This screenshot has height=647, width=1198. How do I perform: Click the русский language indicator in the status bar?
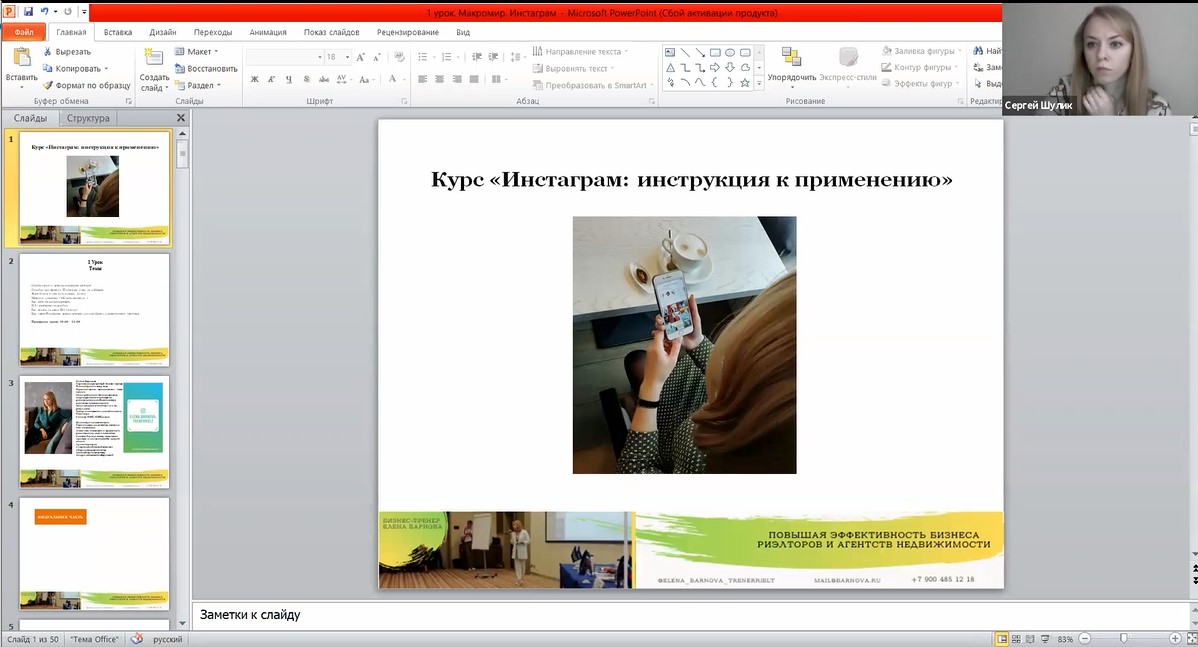[167, 639]
